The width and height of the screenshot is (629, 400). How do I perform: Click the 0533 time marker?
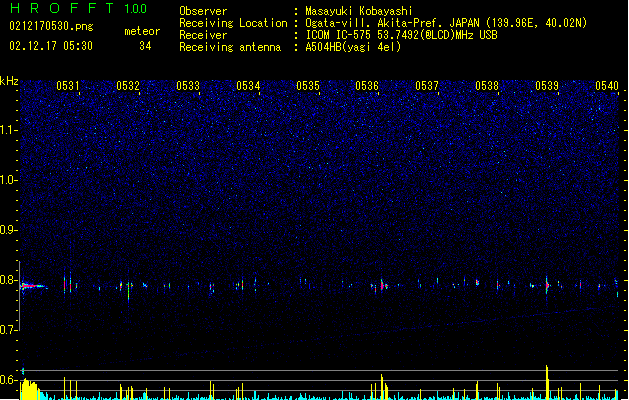tap(188, 86)
